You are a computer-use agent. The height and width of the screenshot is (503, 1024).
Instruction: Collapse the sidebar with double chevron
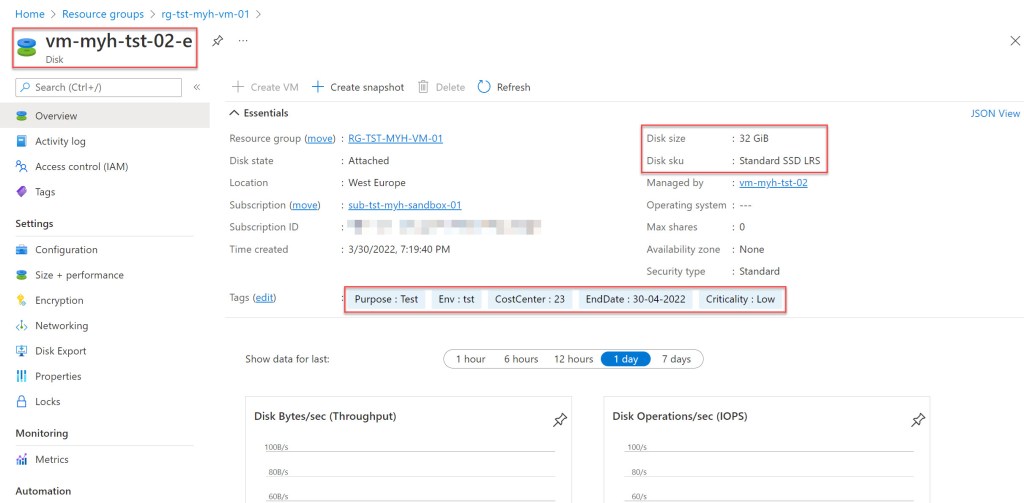pyautogui.click(x=197, y=87)
